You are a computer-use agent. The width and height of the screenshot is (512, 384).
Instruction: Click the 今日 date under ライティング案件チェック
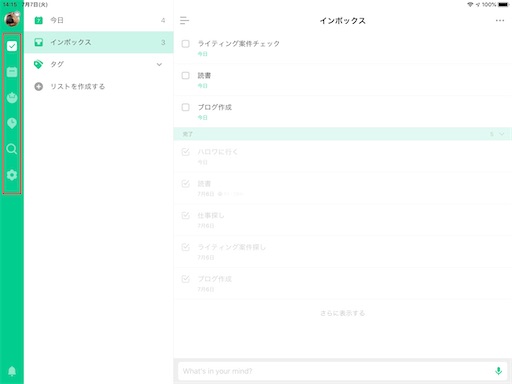203,54
